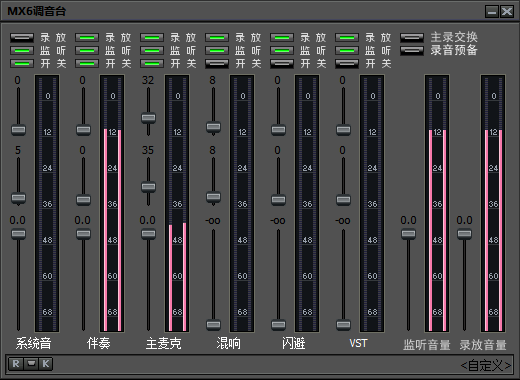
Task: Turn on the VST channel 开关 switch
Action: point(347,63)
